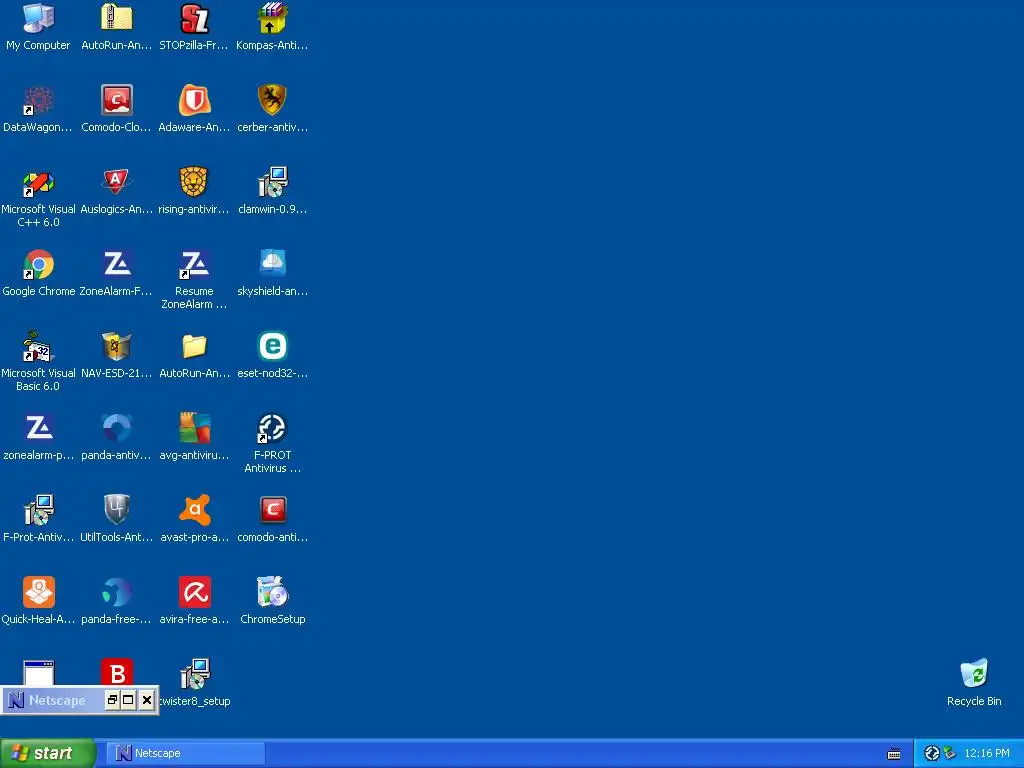Select the Quick-Heal-A... orange icon
1024x768 pixels.
pos(38,592)
